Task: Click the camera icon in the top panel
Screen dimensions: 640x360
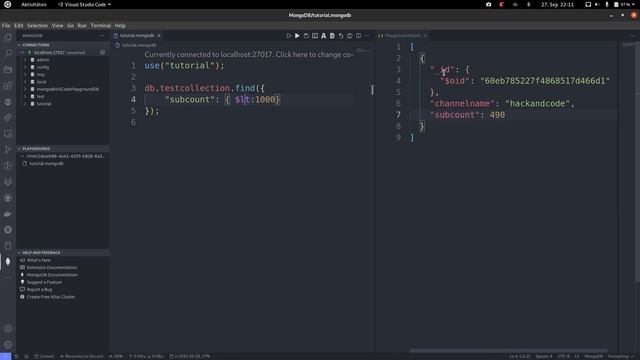Action: [x=489, y=4]
